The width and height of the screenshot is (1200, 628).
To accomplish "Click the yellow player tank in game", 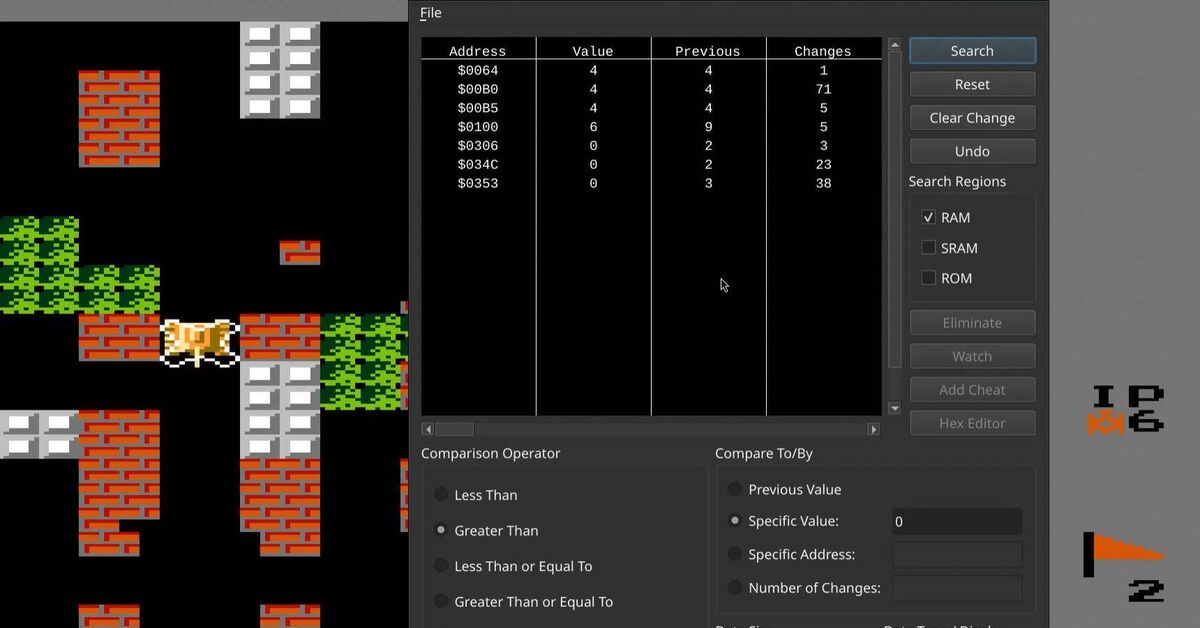I will coord(199,342).
